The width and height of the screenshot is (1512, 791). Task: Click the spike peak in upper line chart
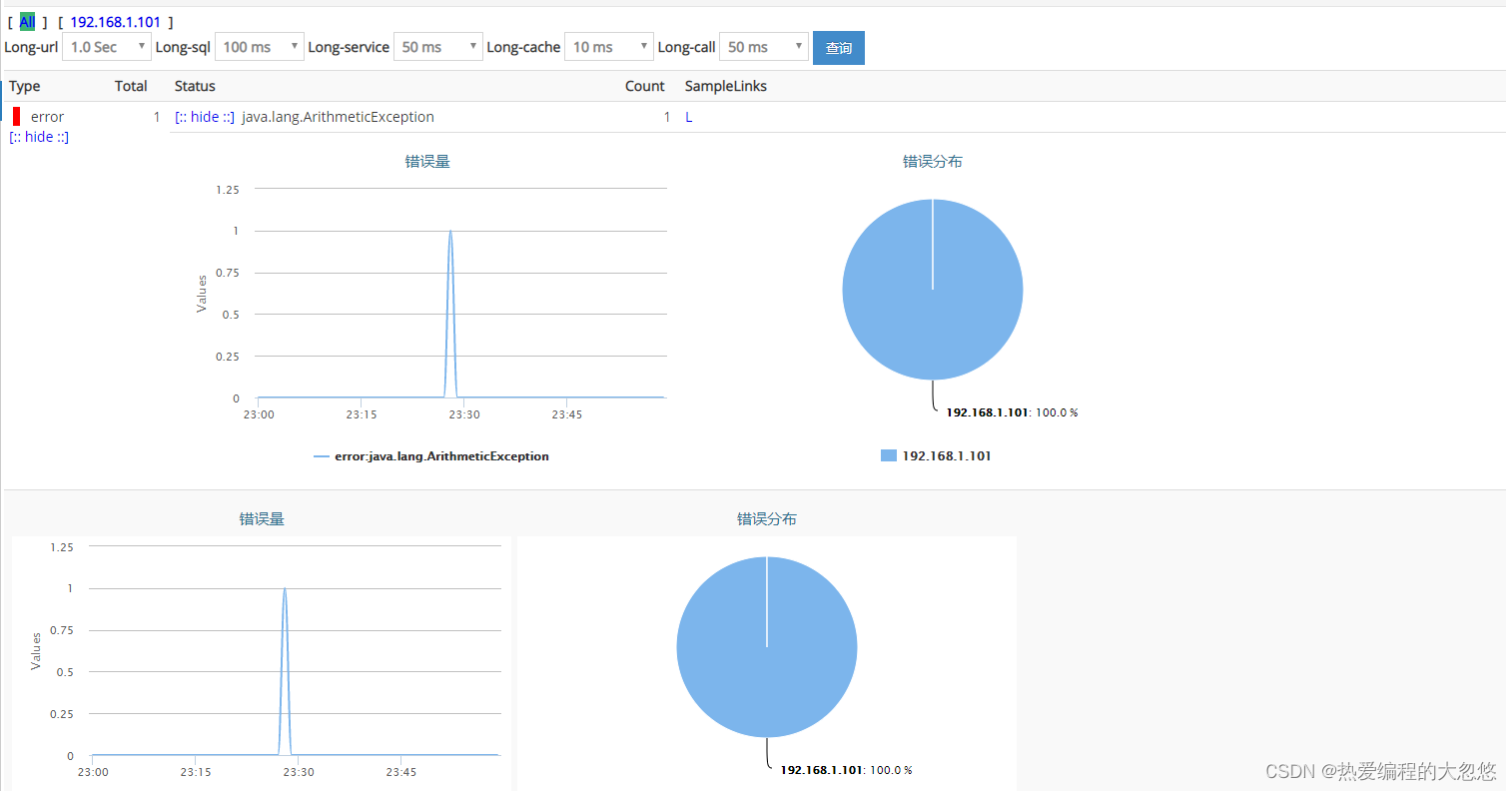click(x=450, y=232)
